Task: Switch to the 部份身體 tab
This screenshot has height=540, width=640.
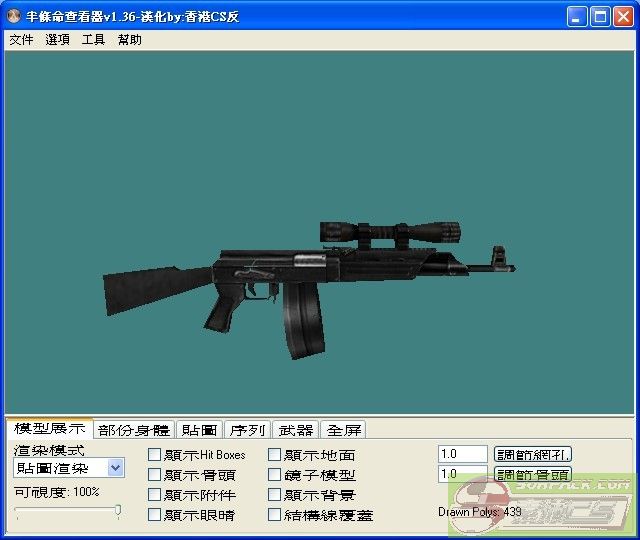Action: tap(134, 430)
